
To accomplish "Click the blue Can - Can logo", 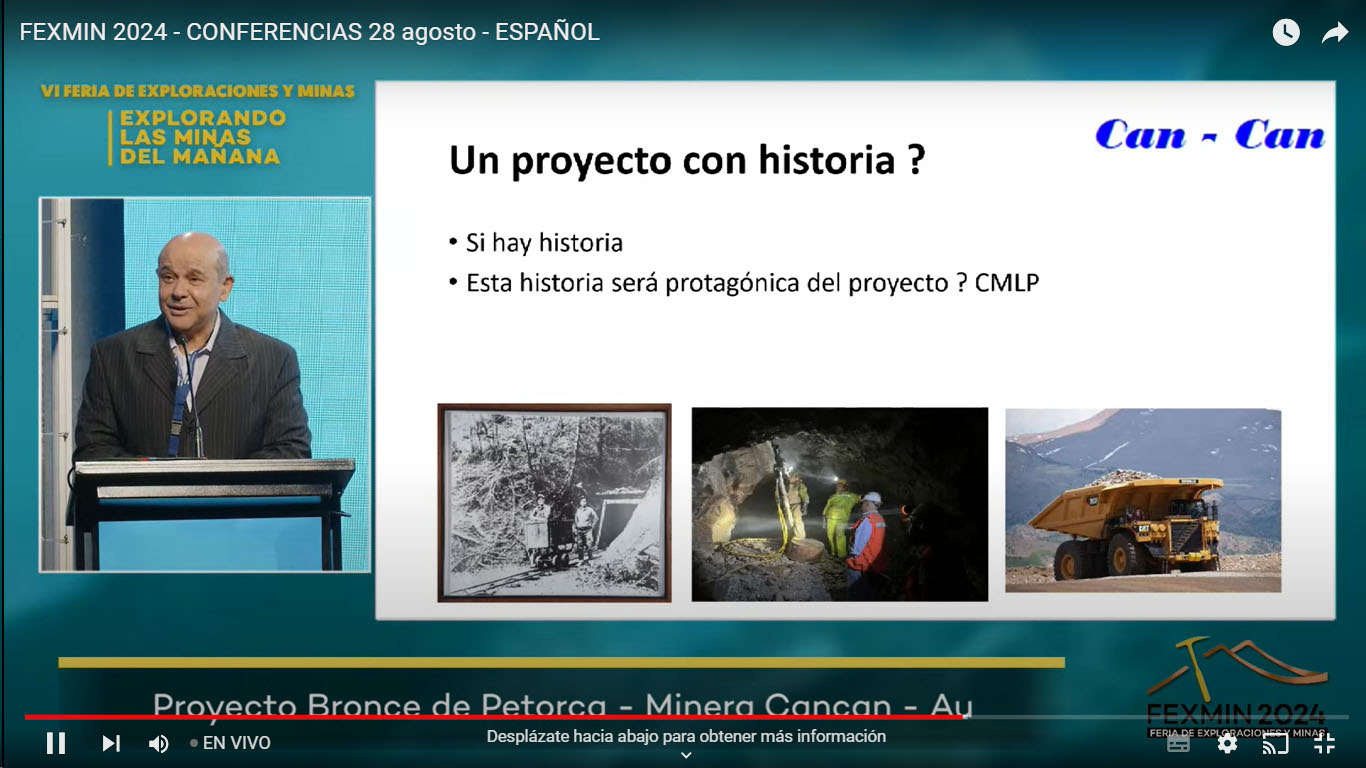I will click(x=1210, y=135).
